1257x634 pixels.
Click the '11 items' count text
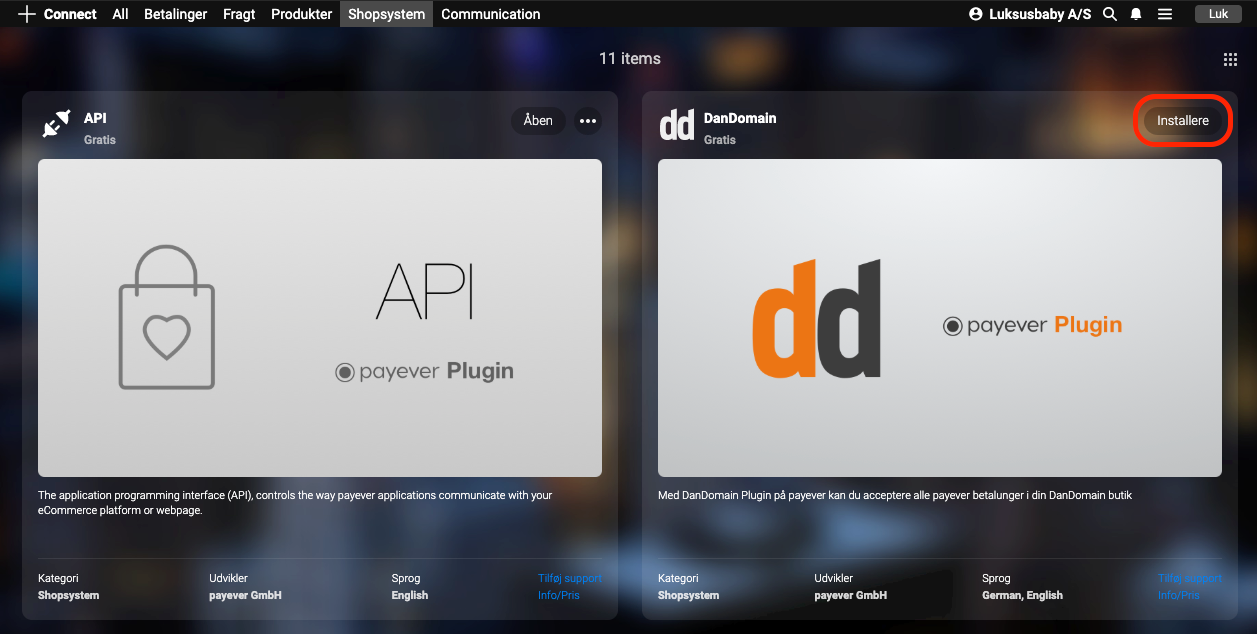(x=630, y=58)
